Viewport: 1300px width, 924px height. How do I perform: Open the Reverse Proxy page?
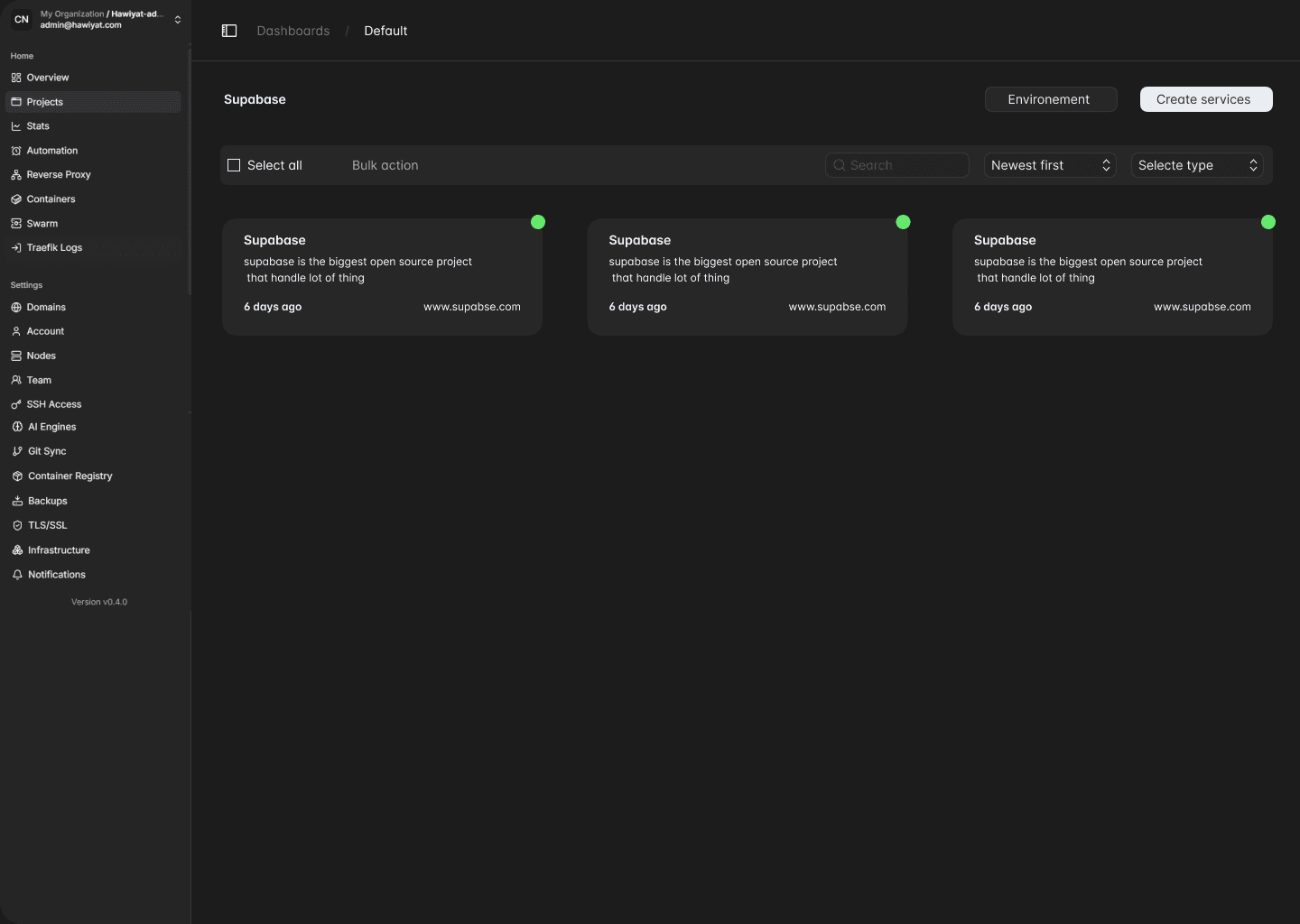[59, 174]
